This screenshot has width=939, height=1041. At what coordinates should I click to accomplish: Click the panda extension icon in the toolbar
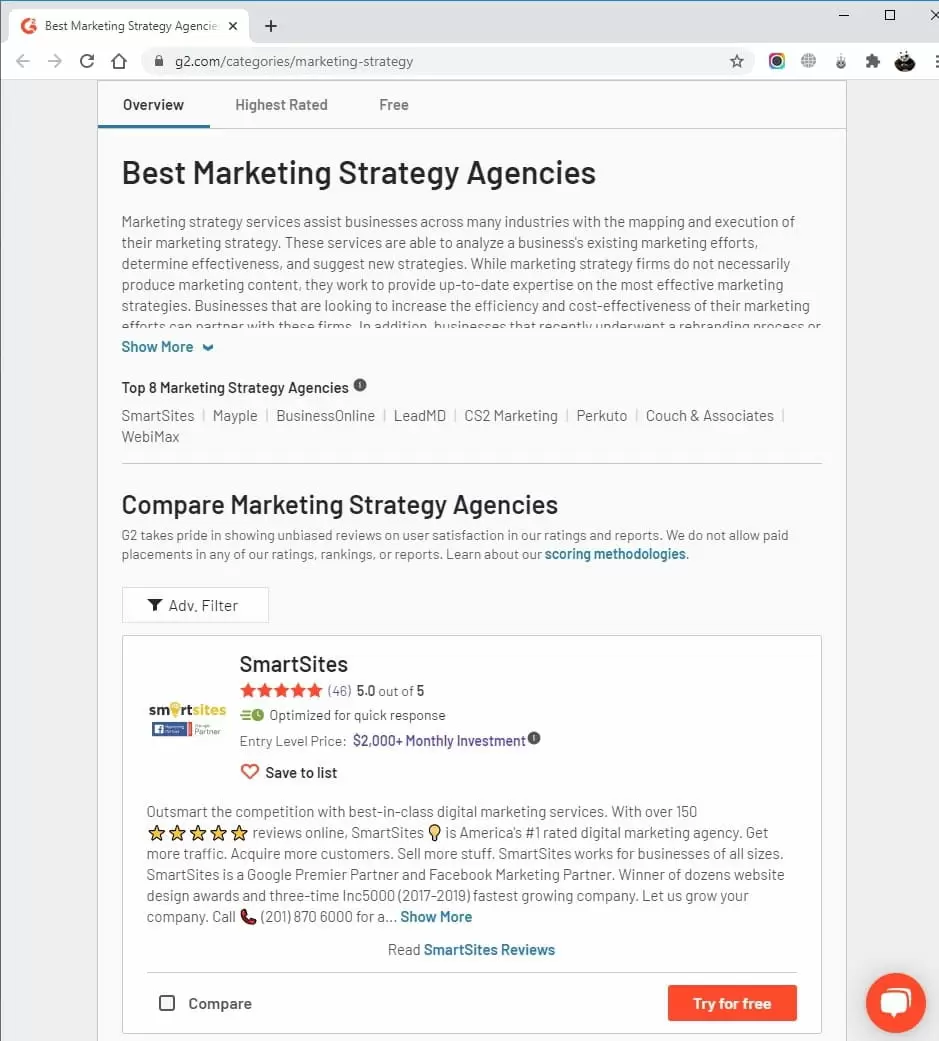[x=905, y=61]
